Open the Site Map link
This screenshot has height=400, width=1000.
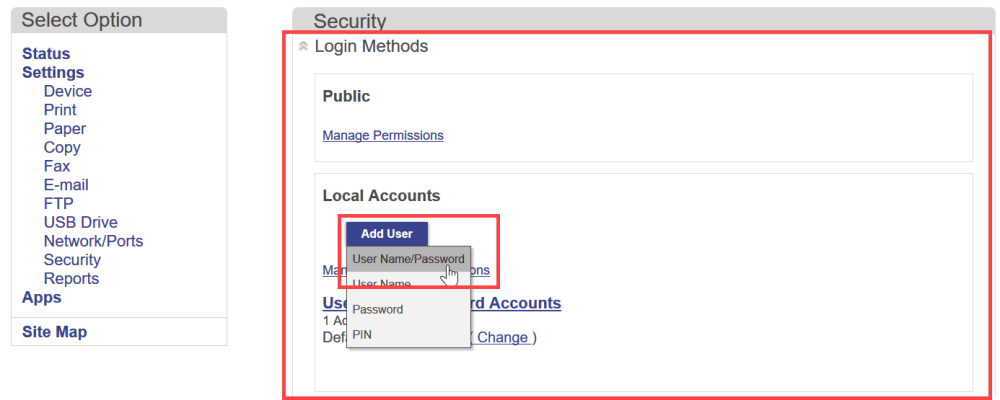pyautogui.click(x=54, y=332)
